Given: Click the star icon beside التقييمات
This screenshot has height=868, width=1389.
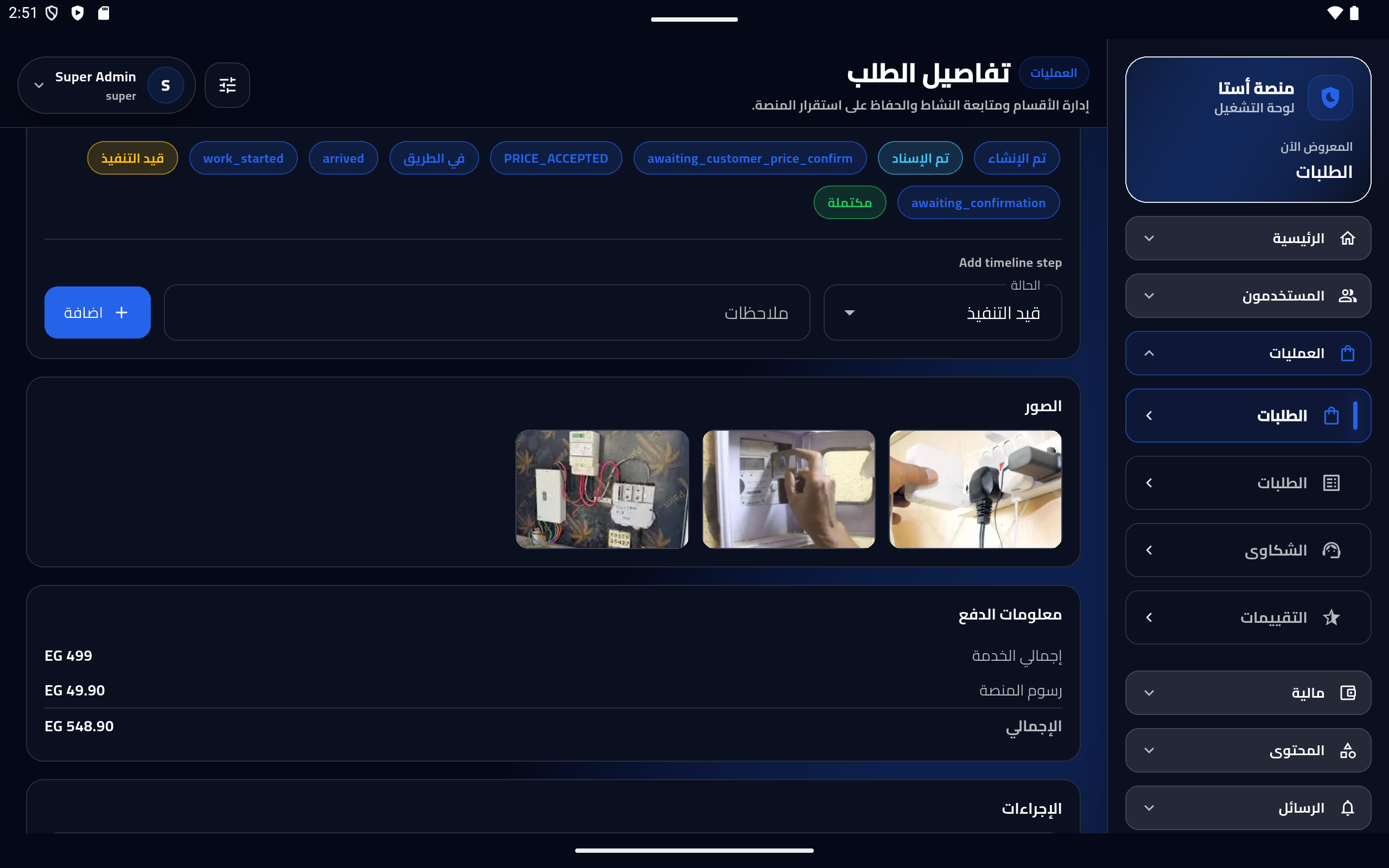Looking at the screenshot, I should [1331, 617].
